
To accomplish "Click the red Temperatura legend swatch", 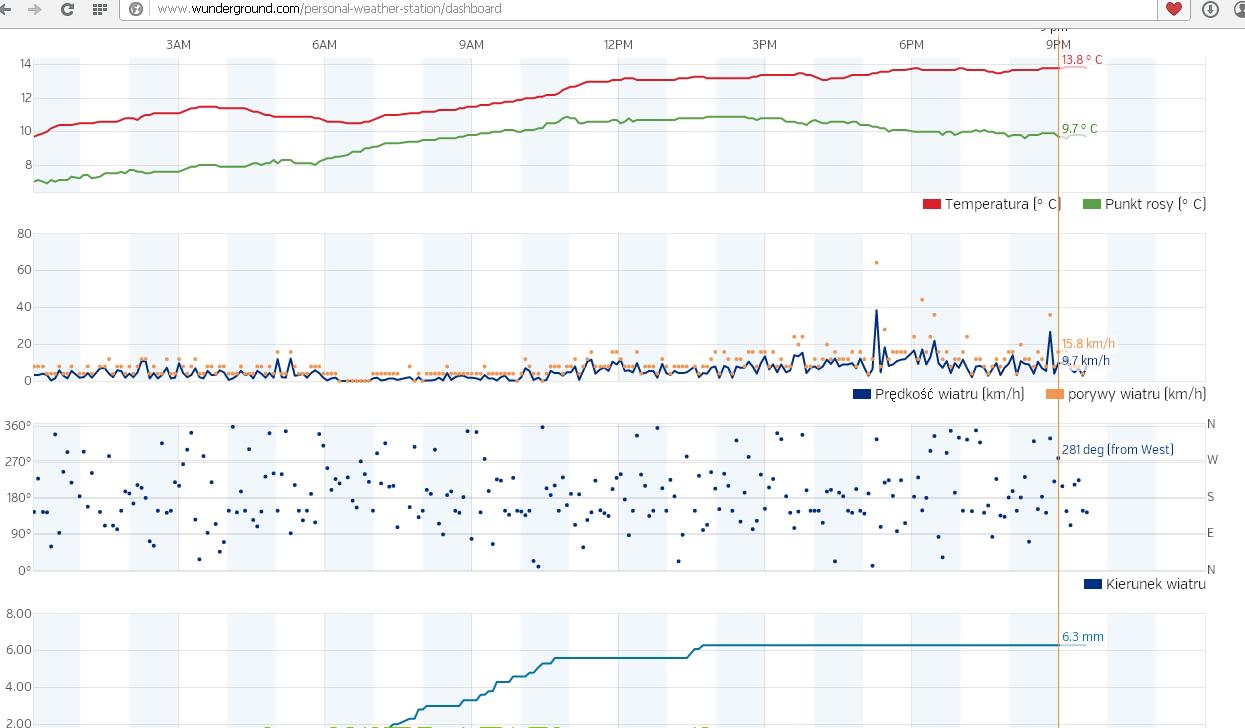I will tap(932, 204).
